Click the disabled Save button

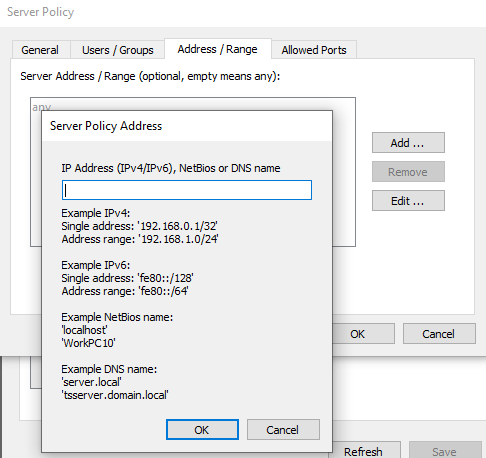click(x=445, y=451)
